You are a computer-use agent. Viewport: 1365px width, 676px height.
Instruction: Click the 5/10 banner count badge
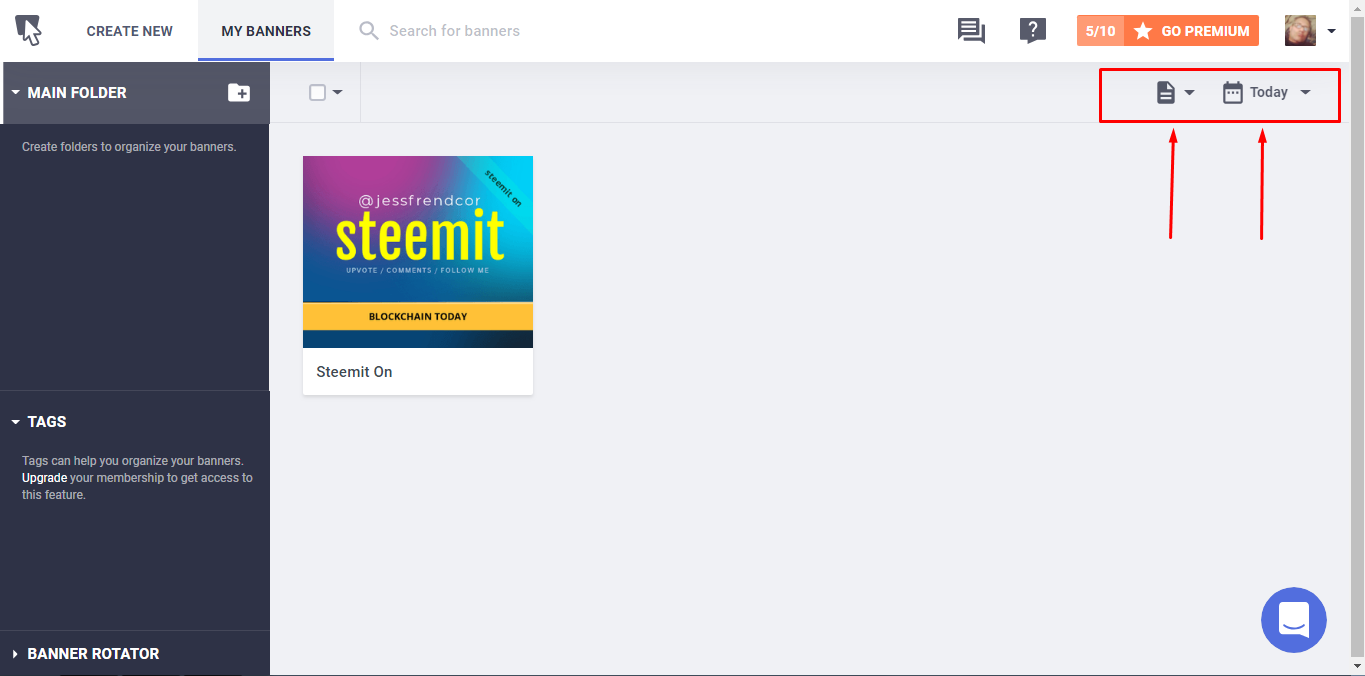coord(1100,31)
